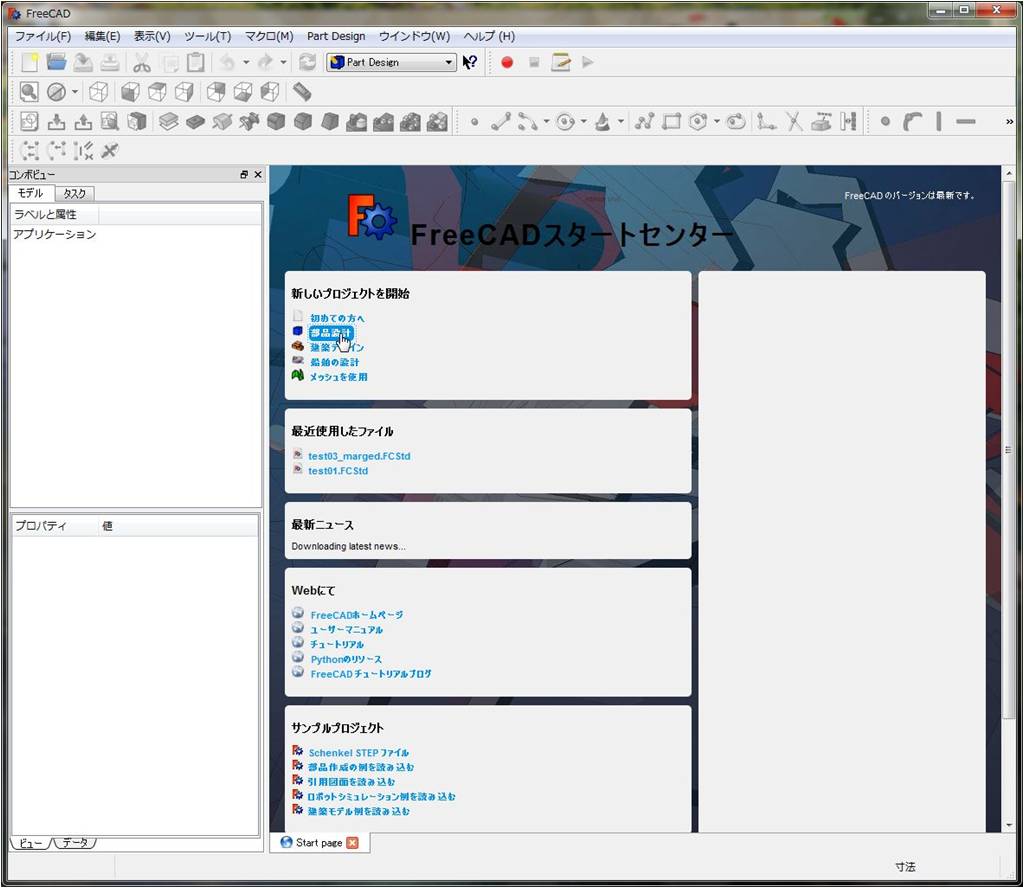Activate the measure distance ruler tool

click(302, 92)
